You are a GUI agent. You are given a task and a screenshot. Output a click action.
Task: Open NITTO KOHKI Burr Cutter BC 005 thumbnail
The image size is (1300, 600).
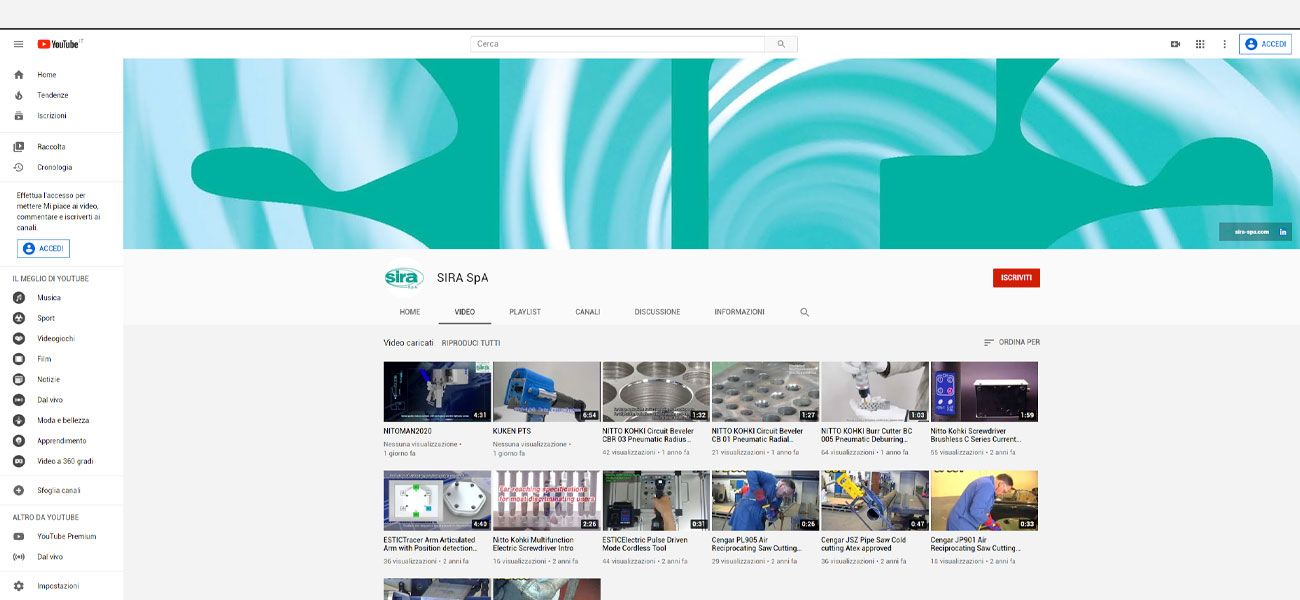pos(875,392)
